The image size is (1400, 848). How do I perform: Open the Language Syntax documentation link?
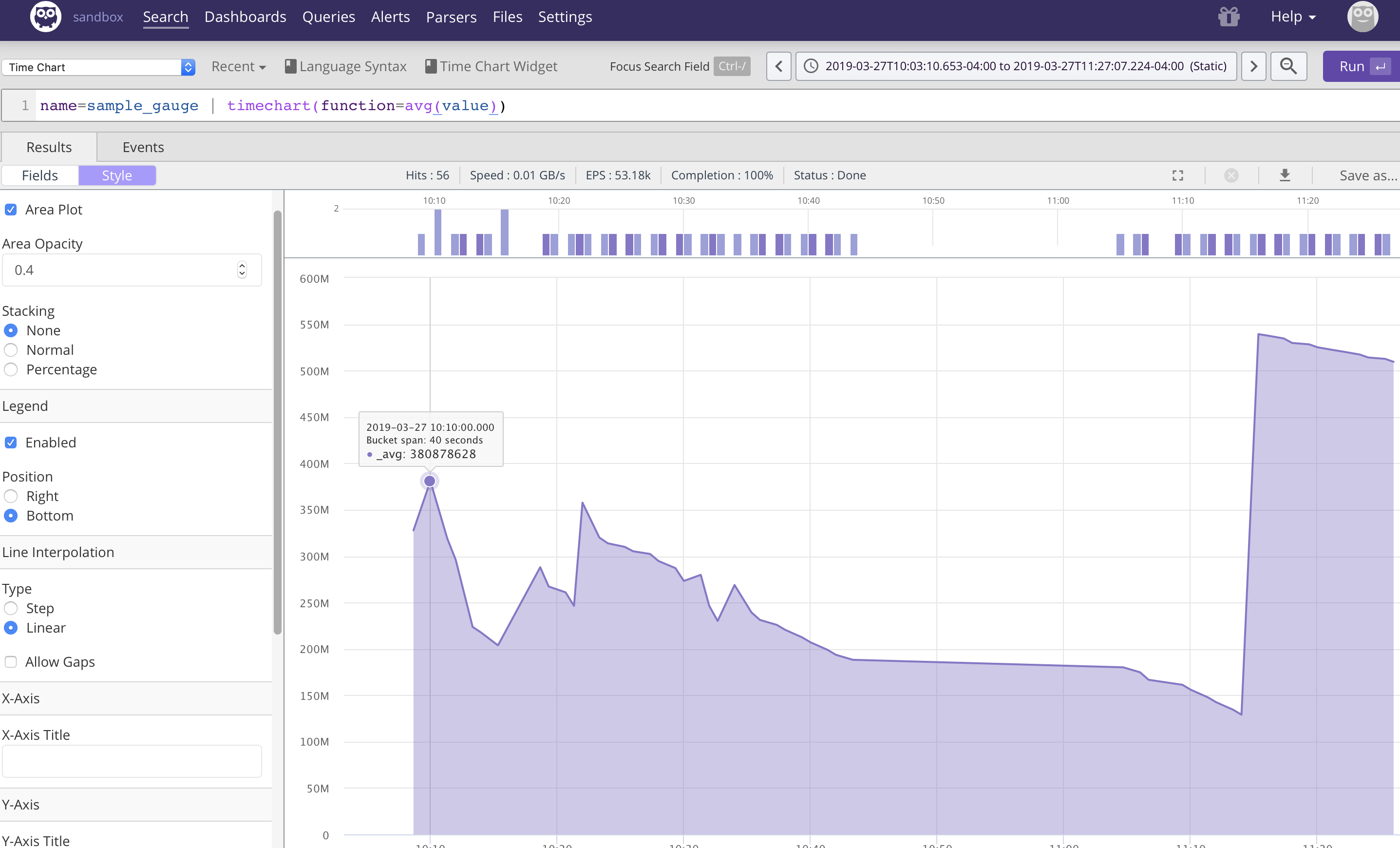tap(345, 66)
